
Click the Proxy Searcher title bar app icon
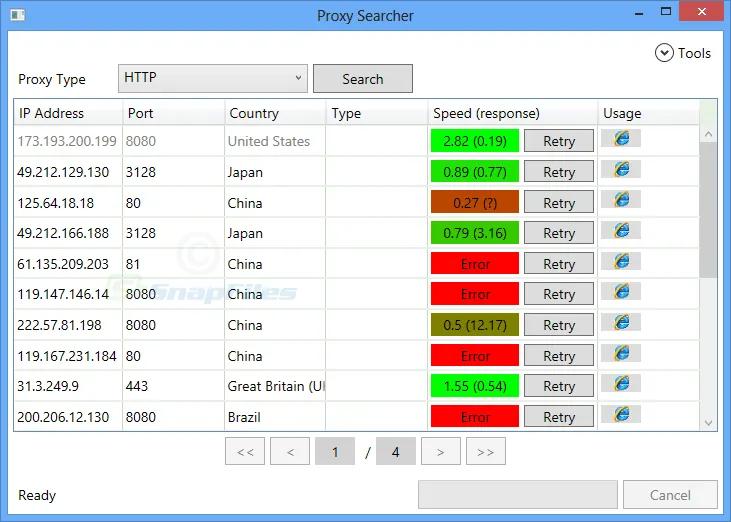(x=18, y=15)
